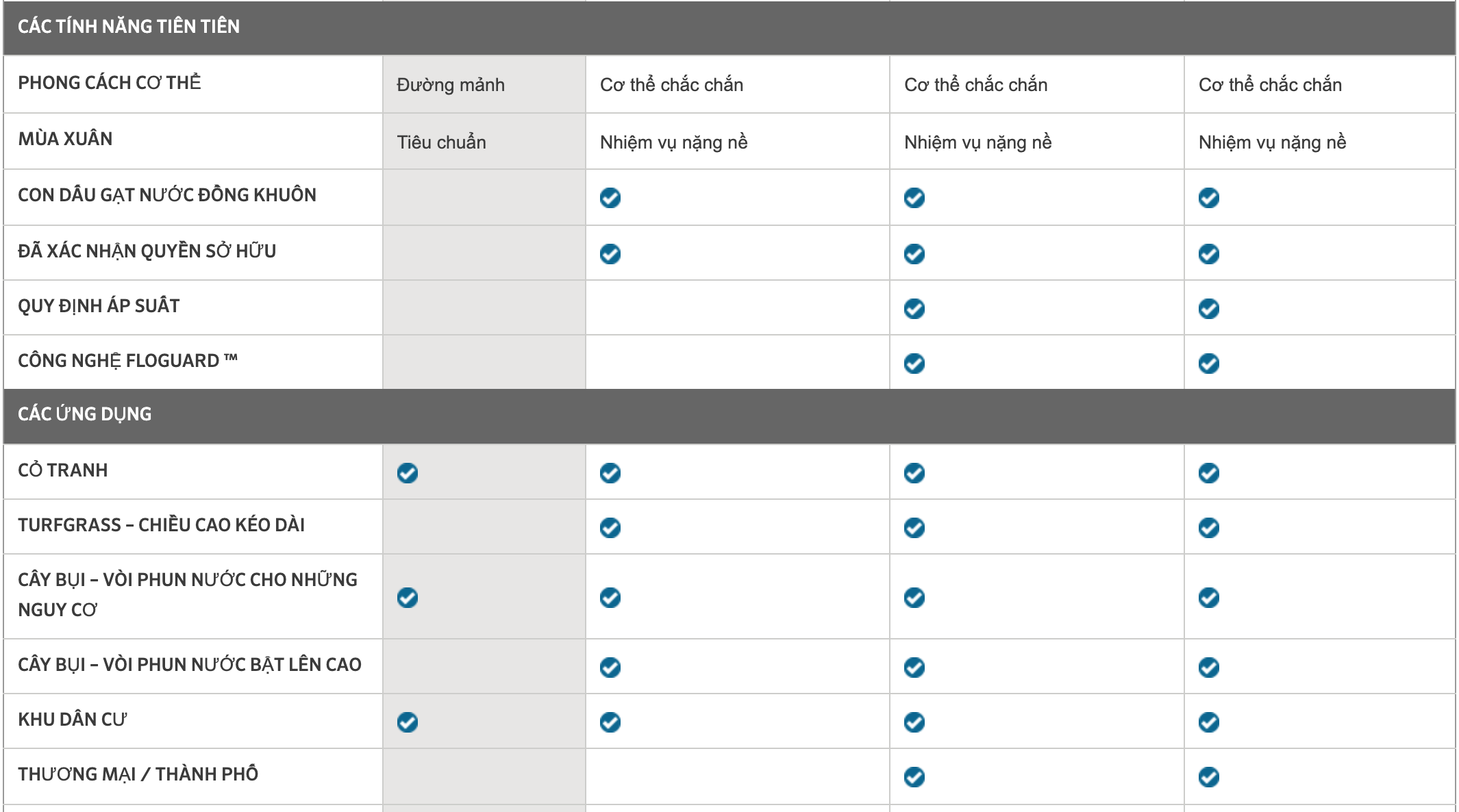The height and width of the screenshot is (812, 1459).
Task: Click the CỎ TRANH checkmark in Đường mảnh column
Action: click(x=408, y=473)
